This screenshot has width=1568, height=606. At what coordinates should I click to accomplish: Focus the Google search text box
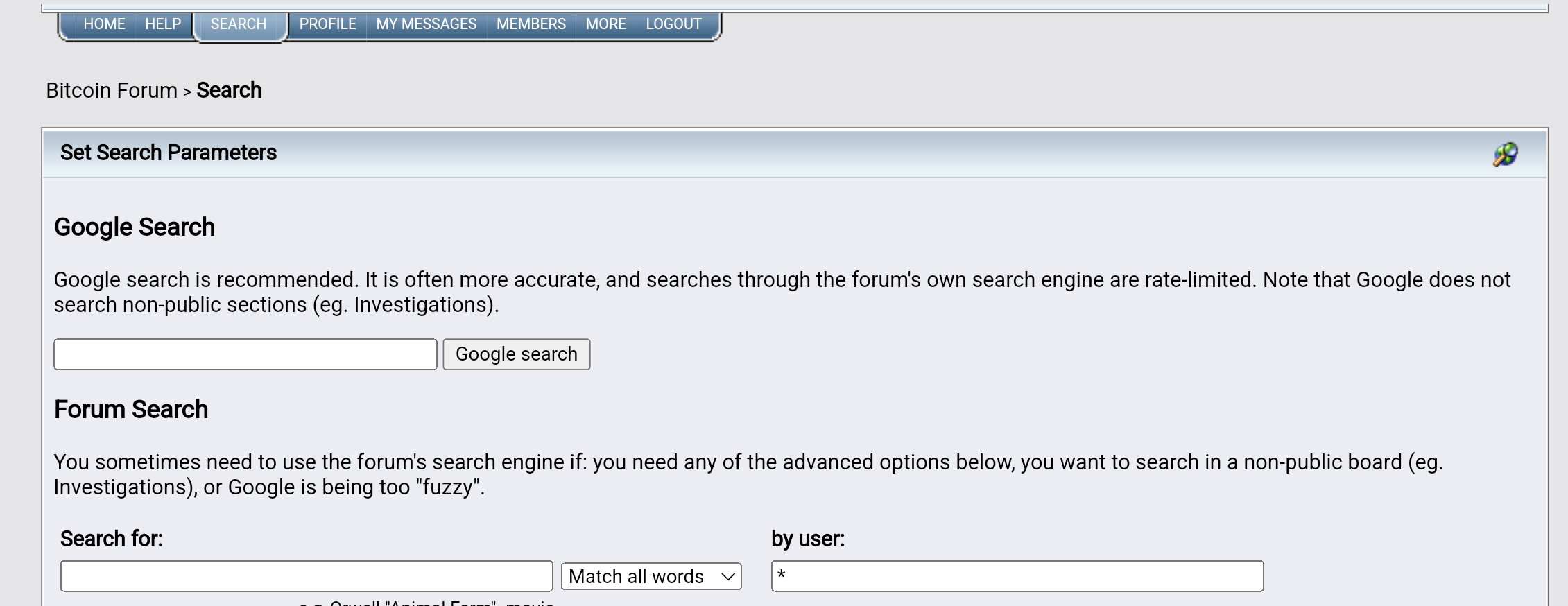click(x=245, y=354)
